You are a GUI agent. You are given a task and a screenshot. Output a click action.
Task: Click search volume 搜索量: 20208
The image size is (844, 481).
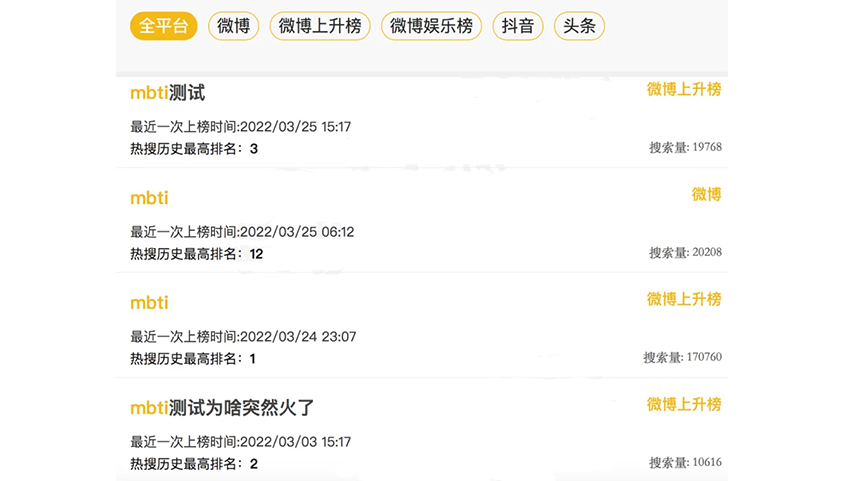point(685,252)
